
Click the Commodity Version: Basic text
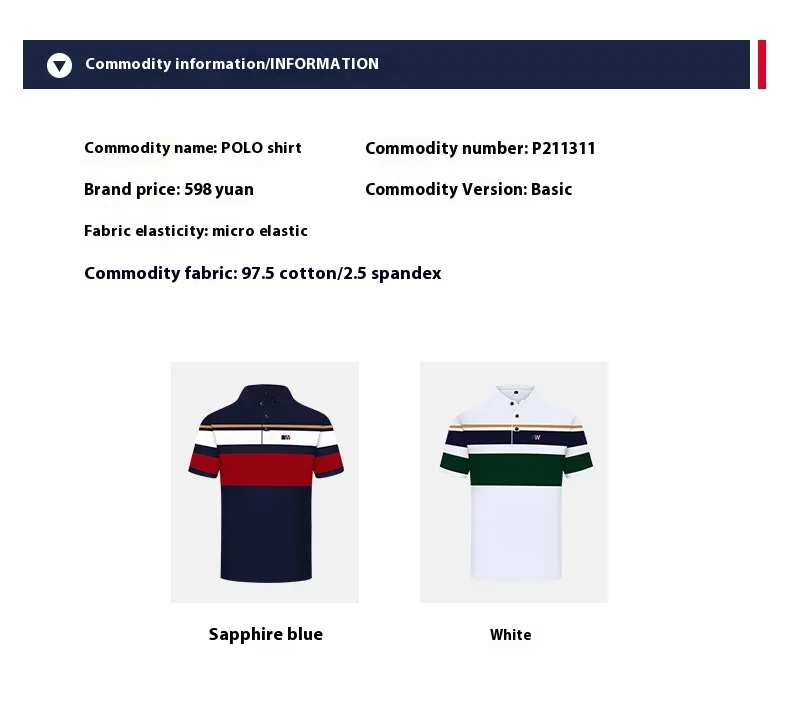[x=469, y=189]
